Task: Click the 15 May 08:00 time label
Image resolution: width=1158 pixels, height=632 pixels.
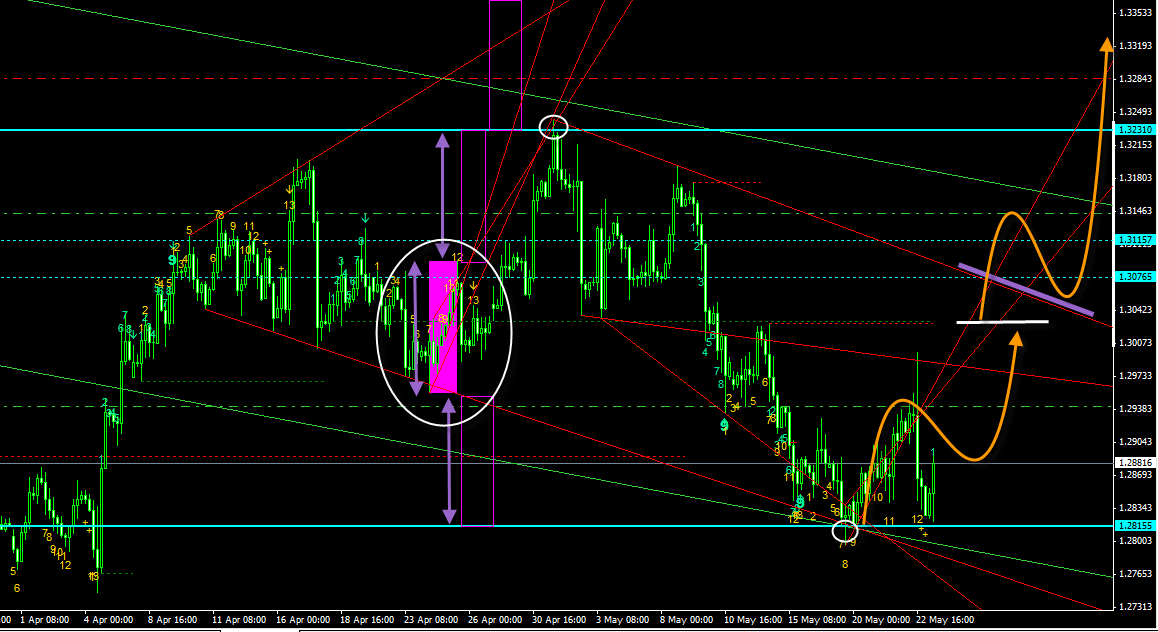Action: coord(815,620)
